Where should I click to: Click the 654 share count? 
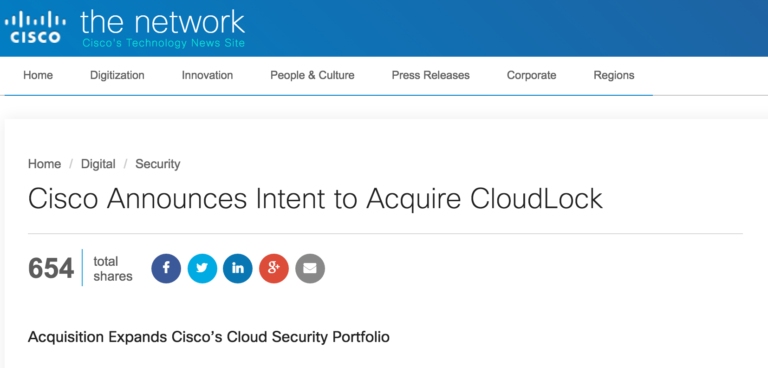pos(51,269)
